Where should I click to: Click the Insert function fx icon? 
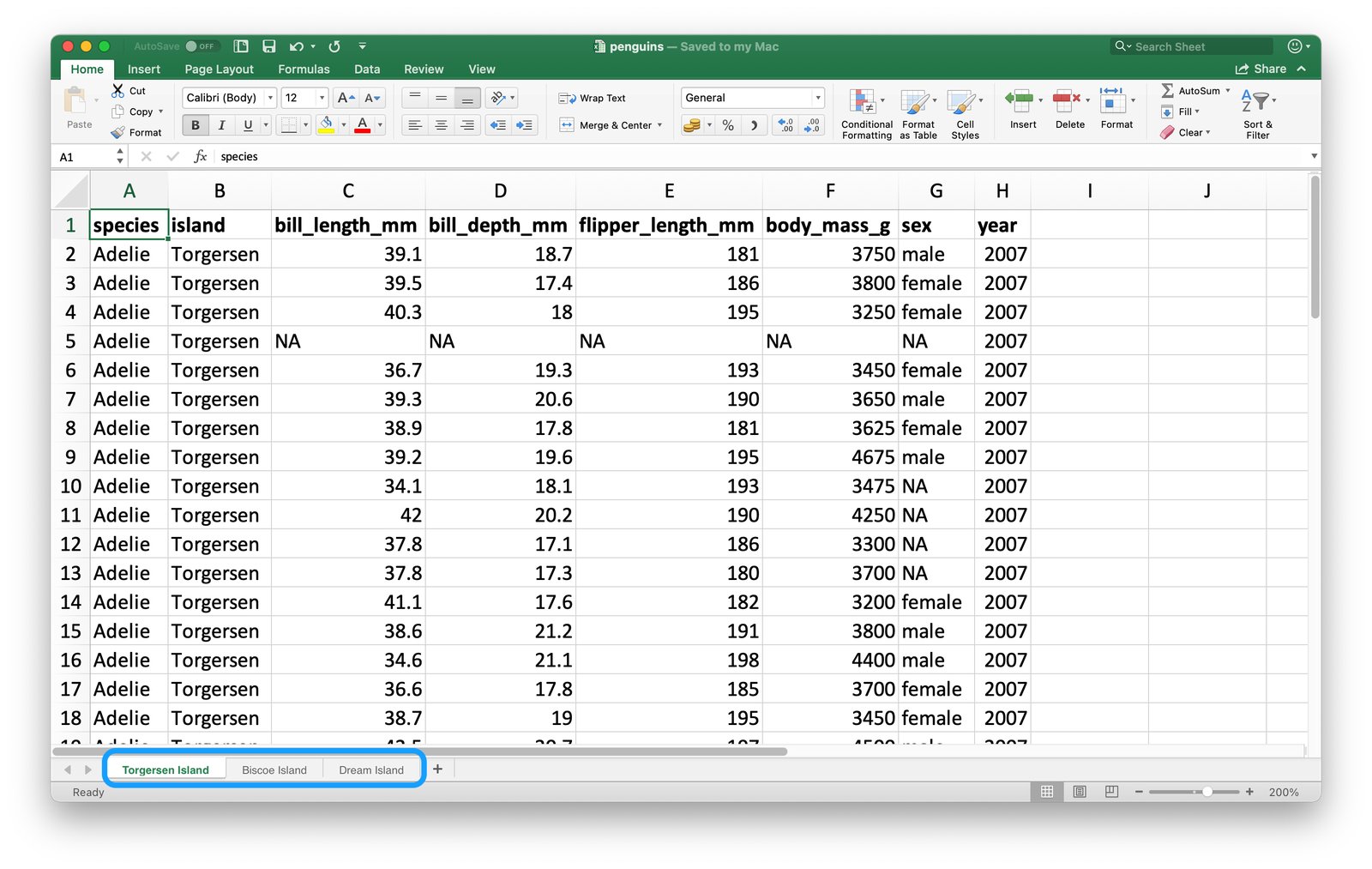pos(200,156)
